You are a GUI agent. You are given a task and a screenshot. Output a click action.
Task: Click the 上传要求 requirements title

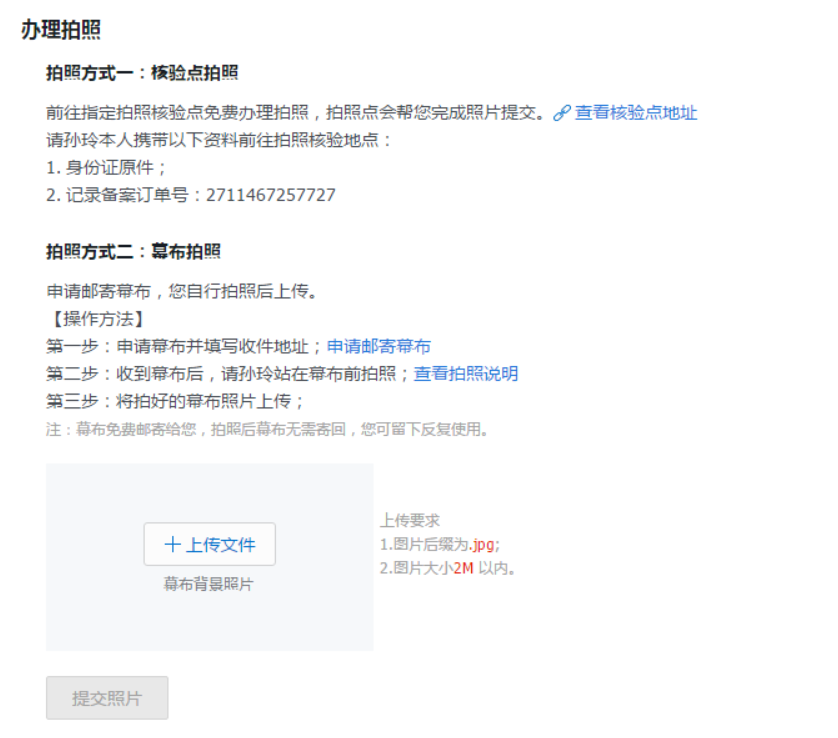coord(409,521)
